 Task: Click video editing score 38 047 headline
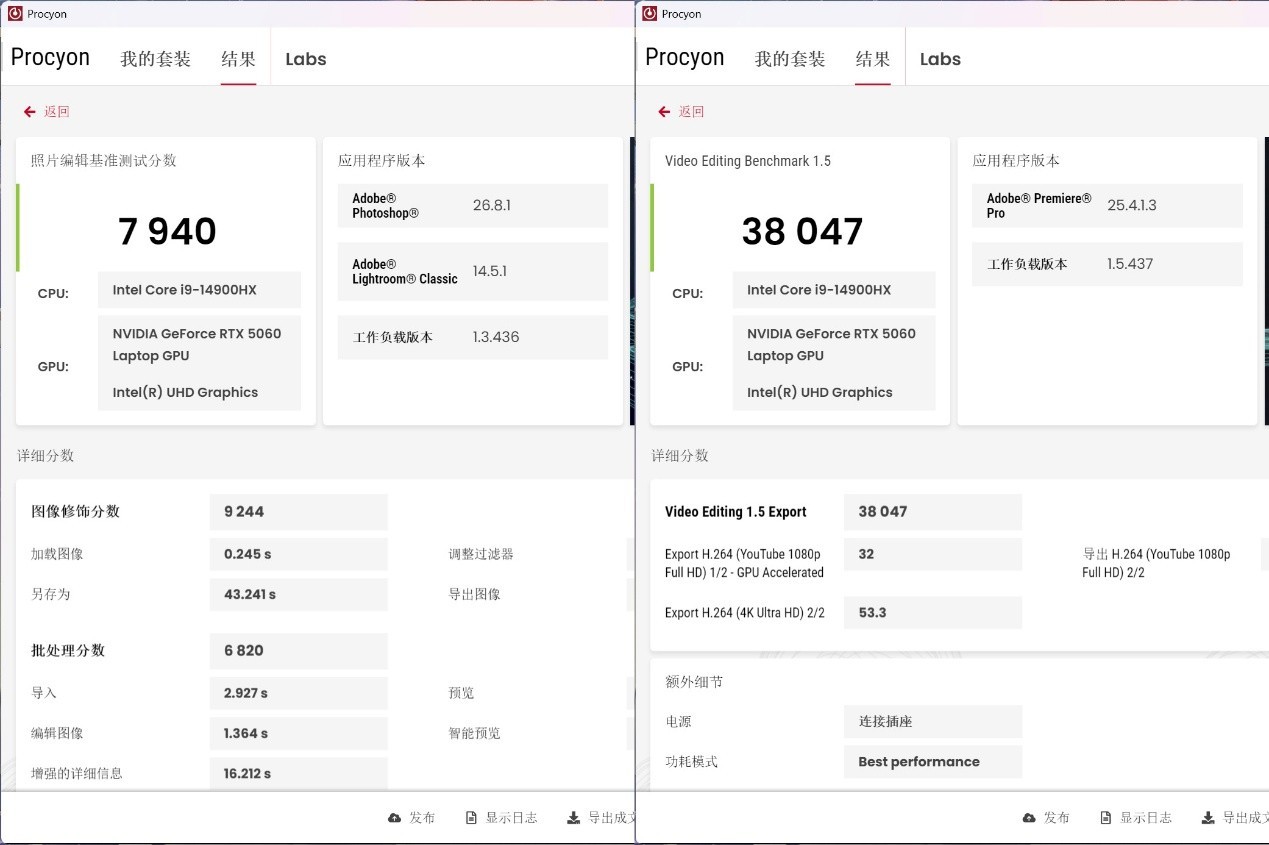[x=802, y=232]
